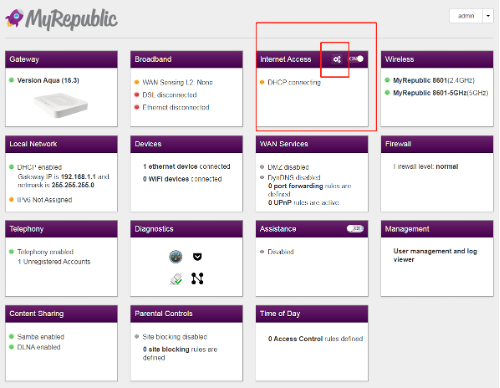Click the admin user button
This screenshot has height=388, width=500.
[x=466, y=16]
